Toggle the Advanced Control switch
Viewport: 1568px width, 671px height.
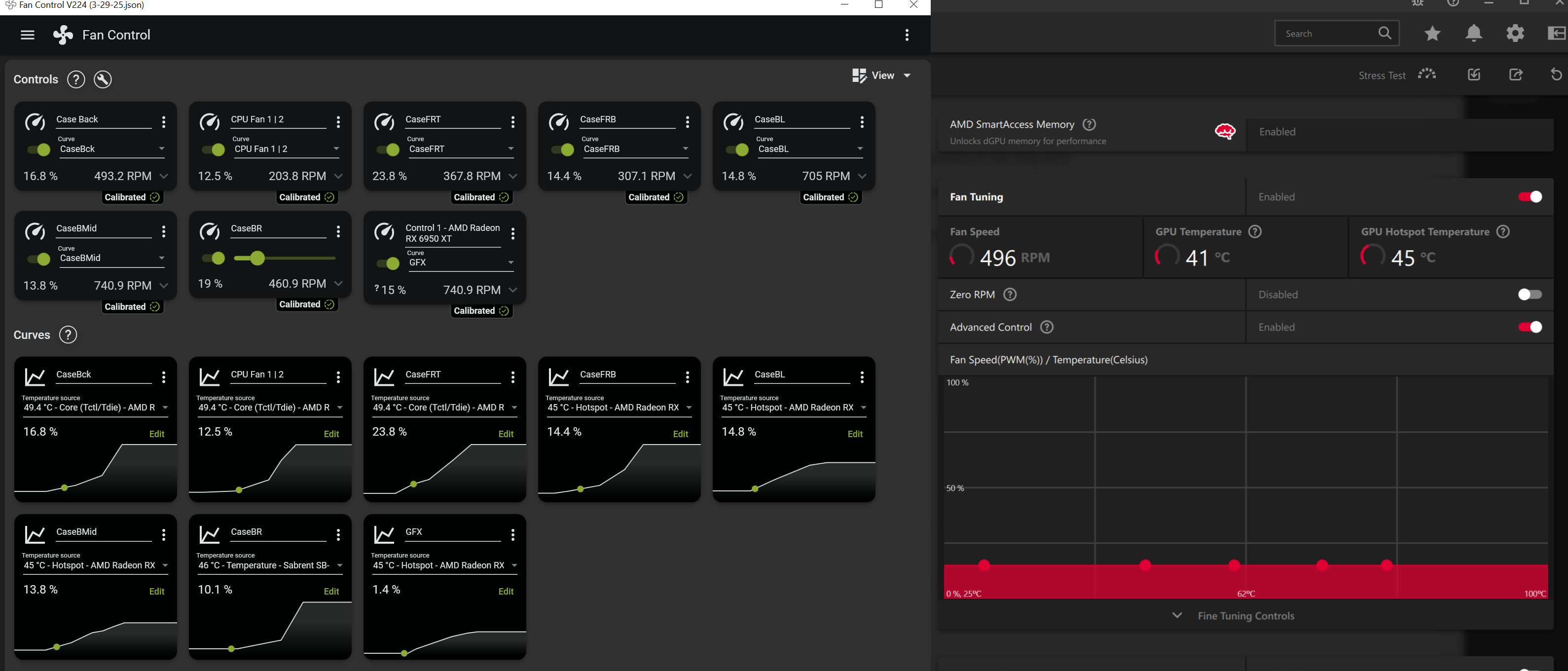[1530, 327]
